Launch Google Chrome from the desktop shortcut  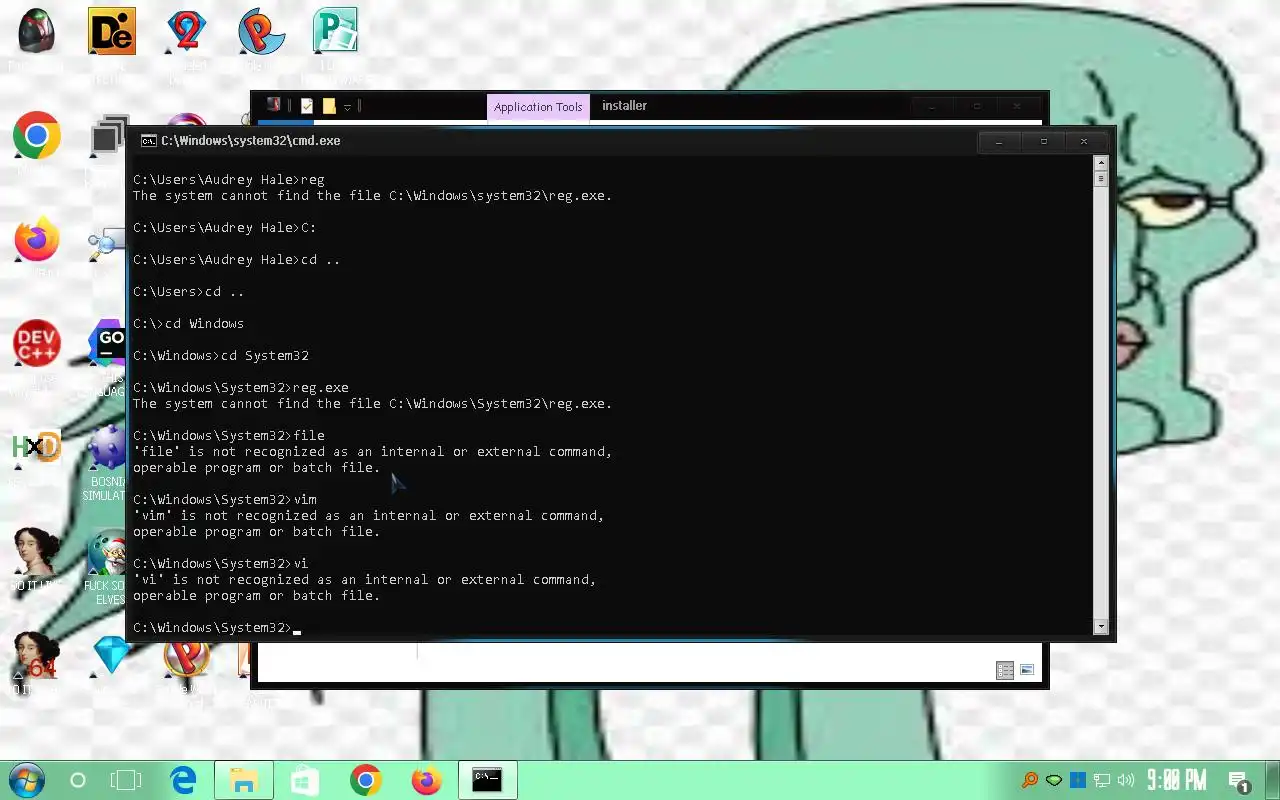[x=37, y=136]
